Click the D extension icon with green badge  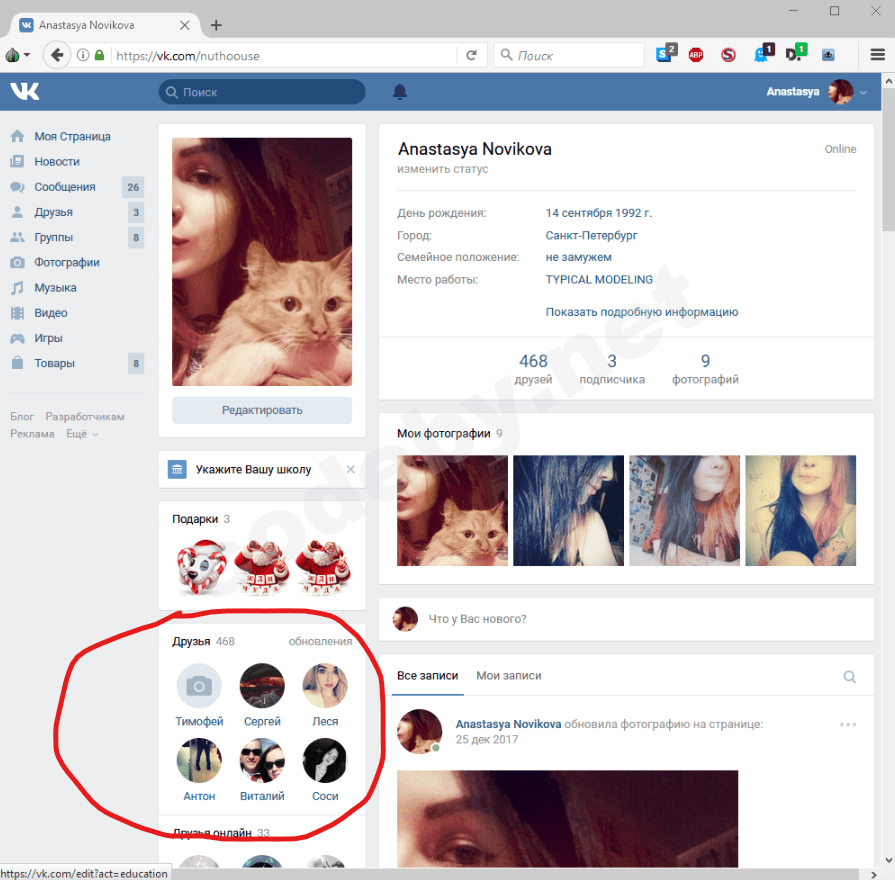pyautogui.click(x=796, y=53)
